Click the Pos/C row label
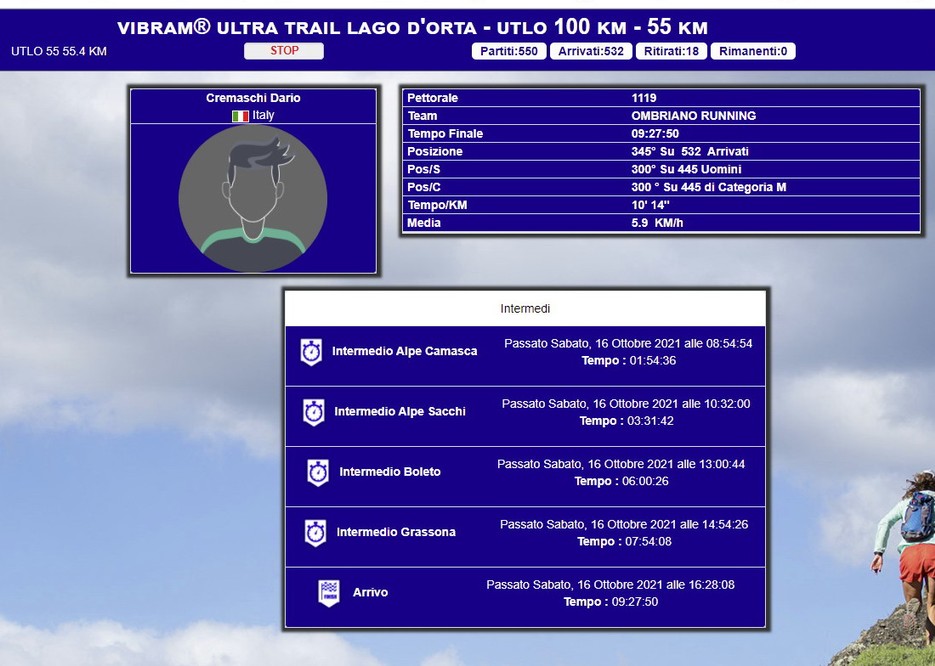 coord(424,187)
